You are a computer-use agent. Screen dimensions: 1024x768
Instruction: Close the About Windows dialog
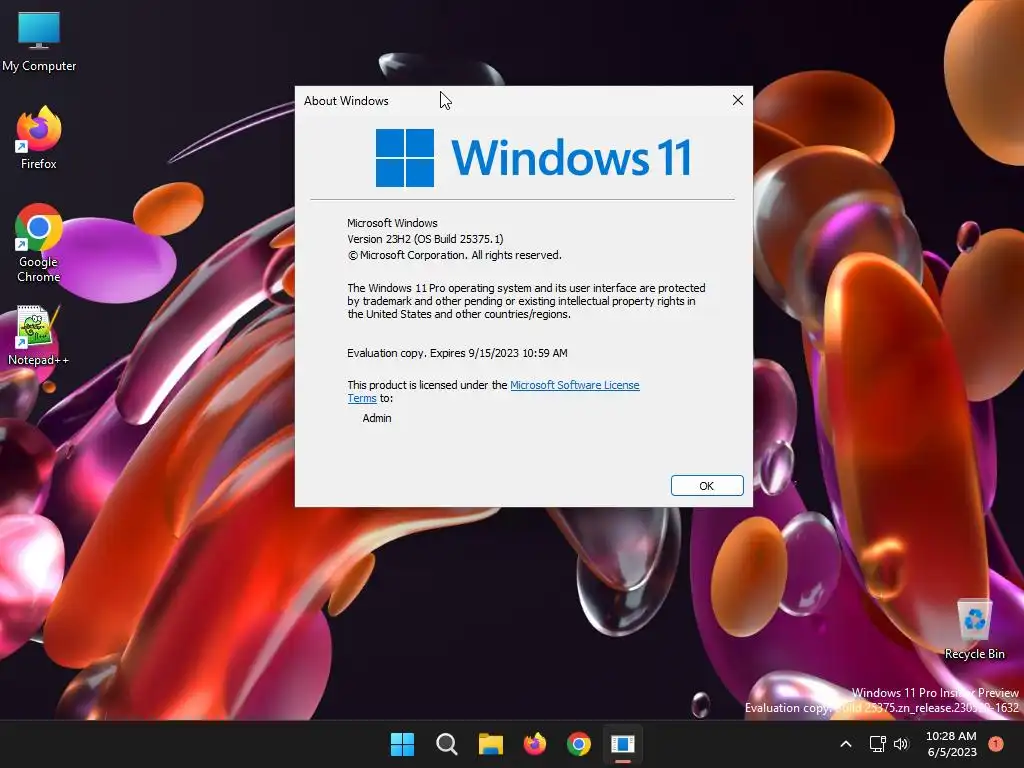tap(738, 100)
